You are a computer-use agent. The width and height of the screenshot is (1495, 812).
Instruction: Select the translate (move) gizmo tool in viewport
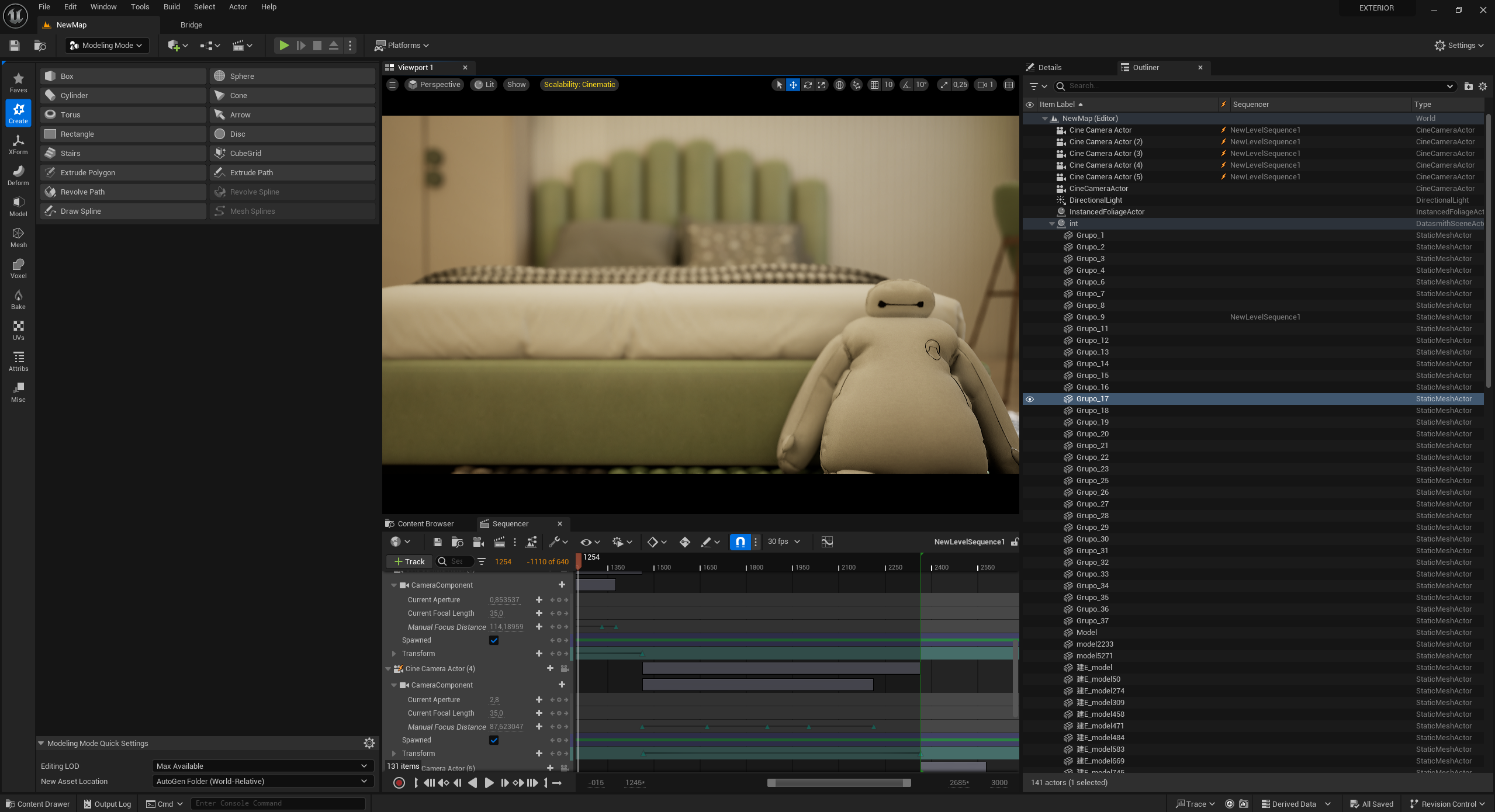(793, 85)
